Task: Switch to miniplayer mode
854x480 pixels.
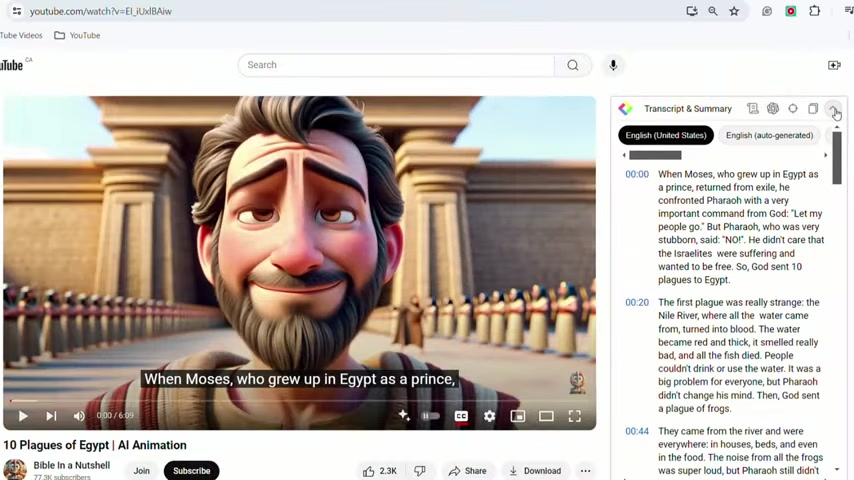Action: [517, 416]
